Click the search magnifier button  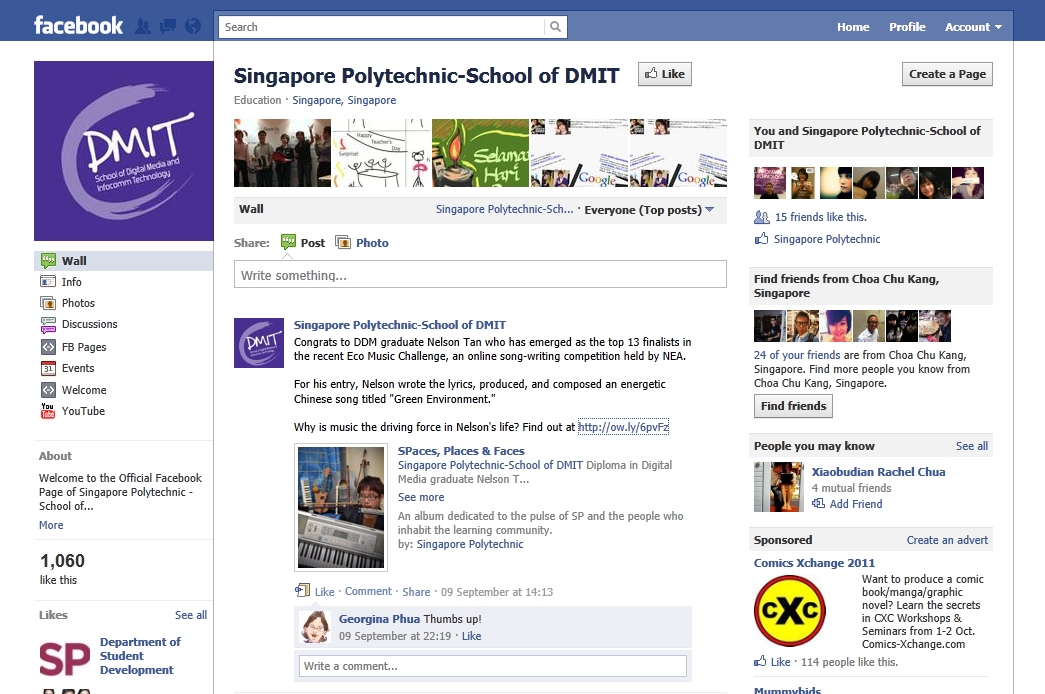click(x=555, y=27)
